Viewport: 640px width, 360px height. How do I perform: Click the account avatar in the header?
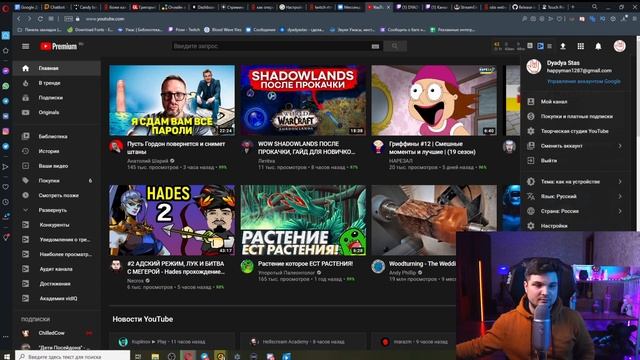(619, 46)
